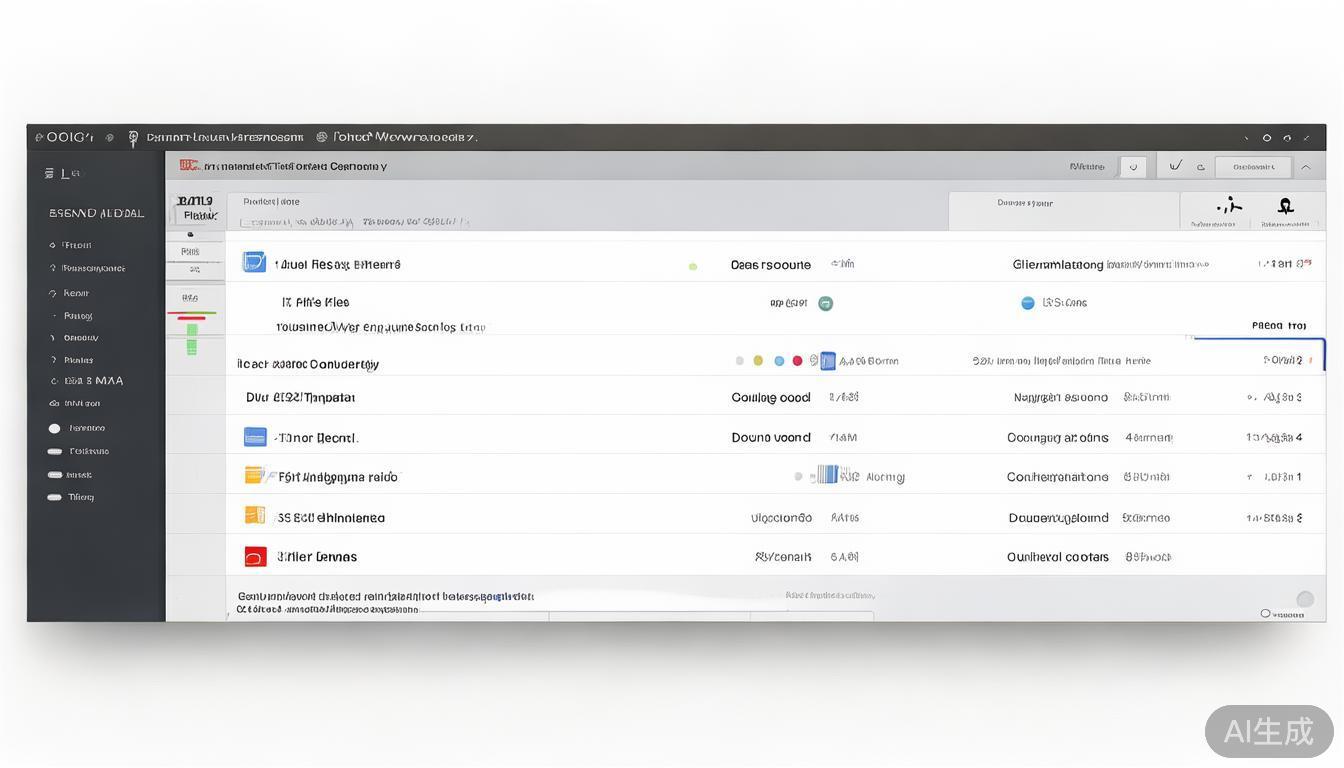1344x768 pixels.
Task: Click the person icon at the far top right
Action: click(1285, 206)
